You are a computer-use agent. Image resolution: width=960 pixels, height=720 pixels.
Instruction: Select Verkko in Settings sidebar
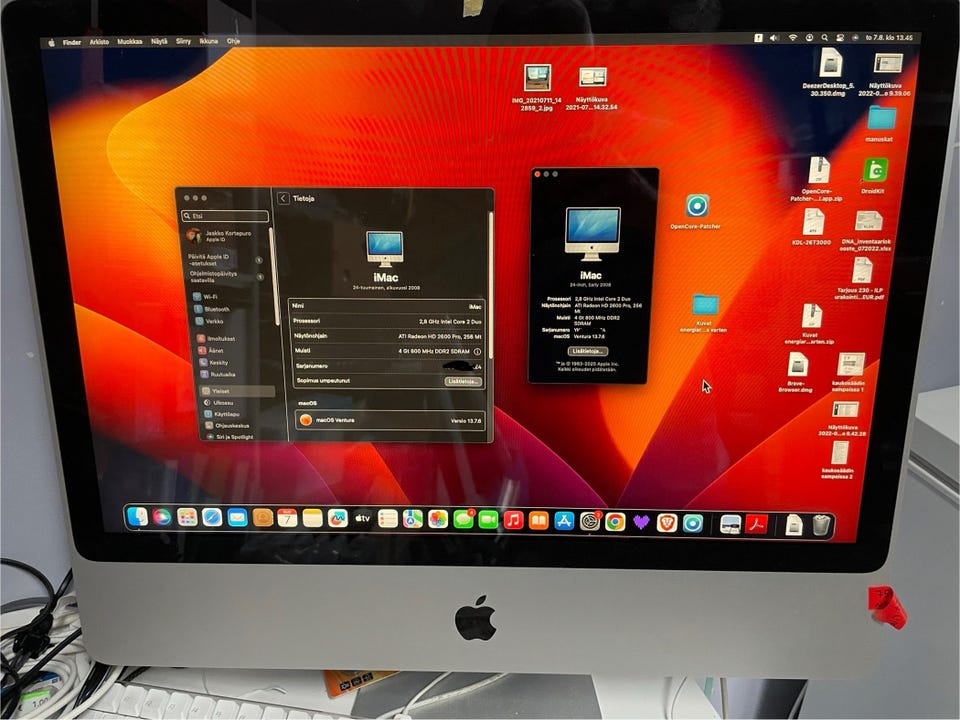coord(209,321)
